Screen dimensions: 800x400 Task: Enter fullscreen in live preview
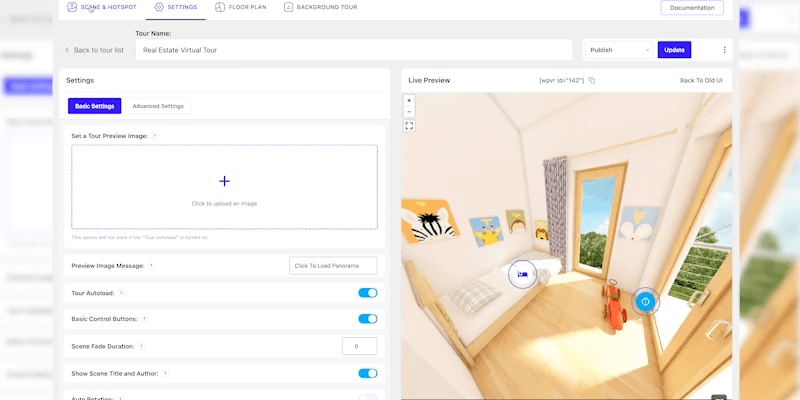click(x=409, y=126)
